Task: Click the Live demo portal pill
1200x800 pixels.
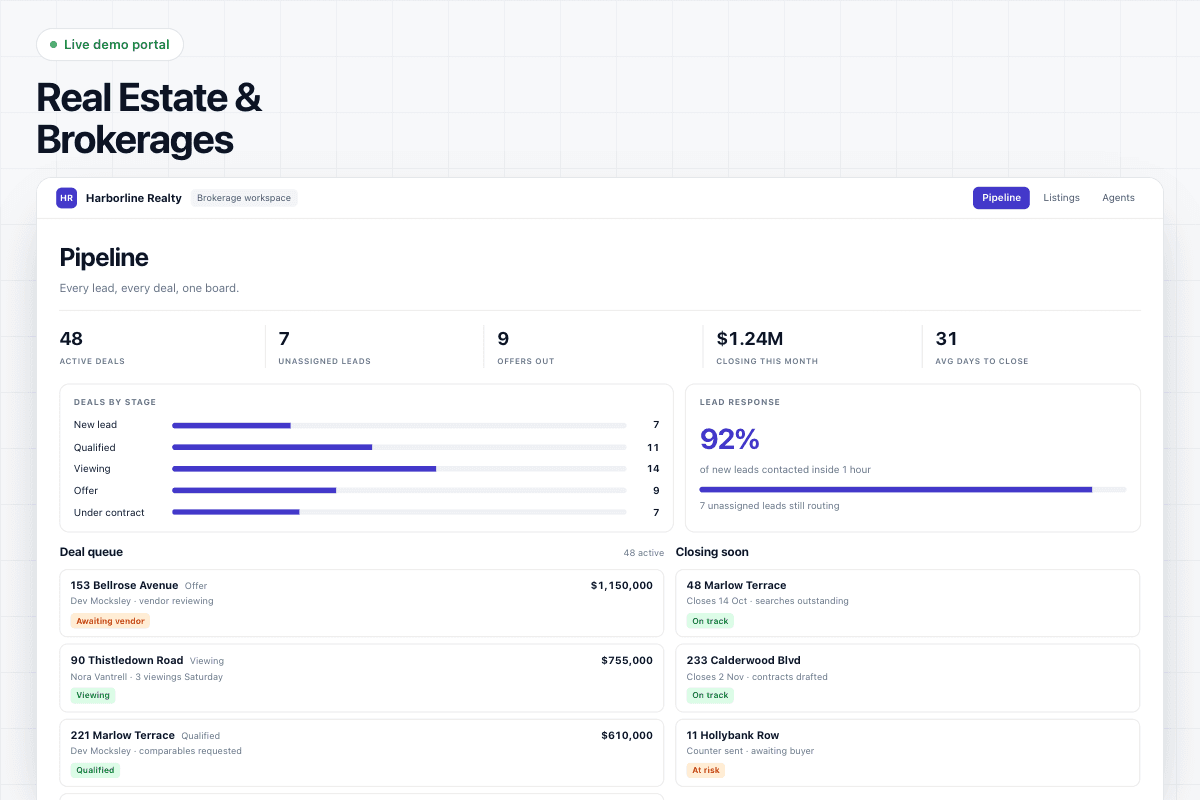Action: pos(110,45)
